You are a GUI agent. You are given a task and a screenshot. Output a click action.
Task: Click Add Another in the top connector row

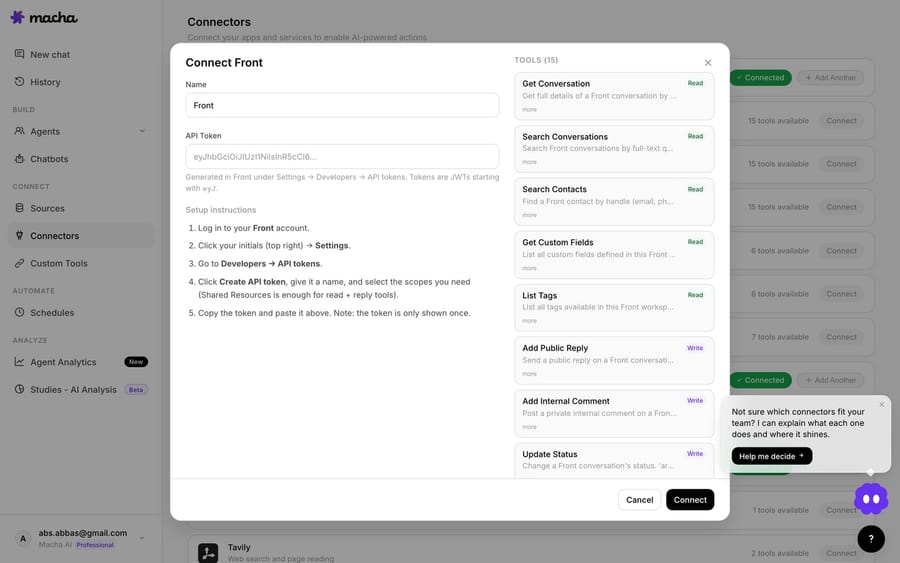coord(831,77)
